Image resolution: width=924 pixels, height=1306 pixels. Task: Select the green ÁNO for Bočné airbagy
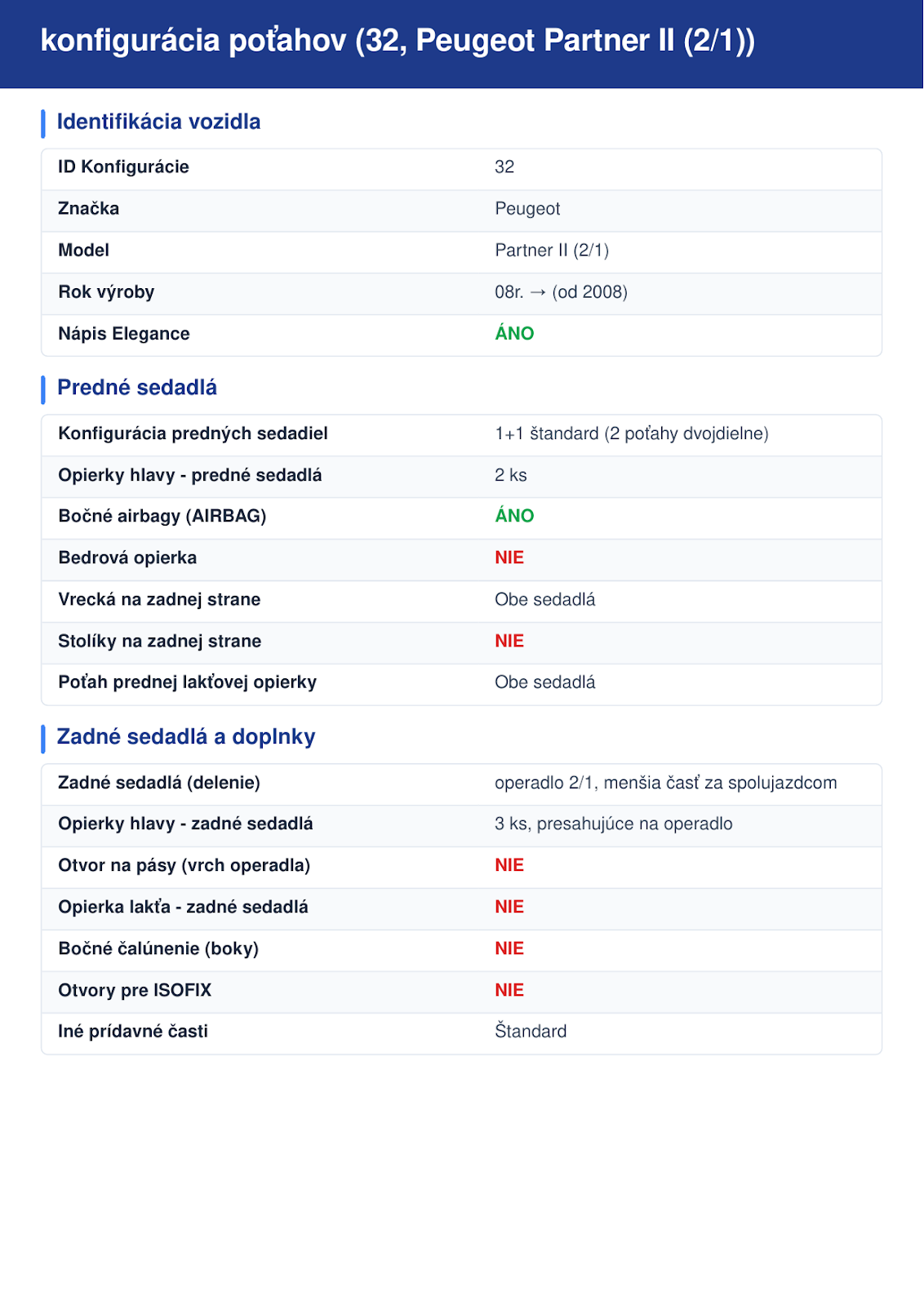[514, 516]
